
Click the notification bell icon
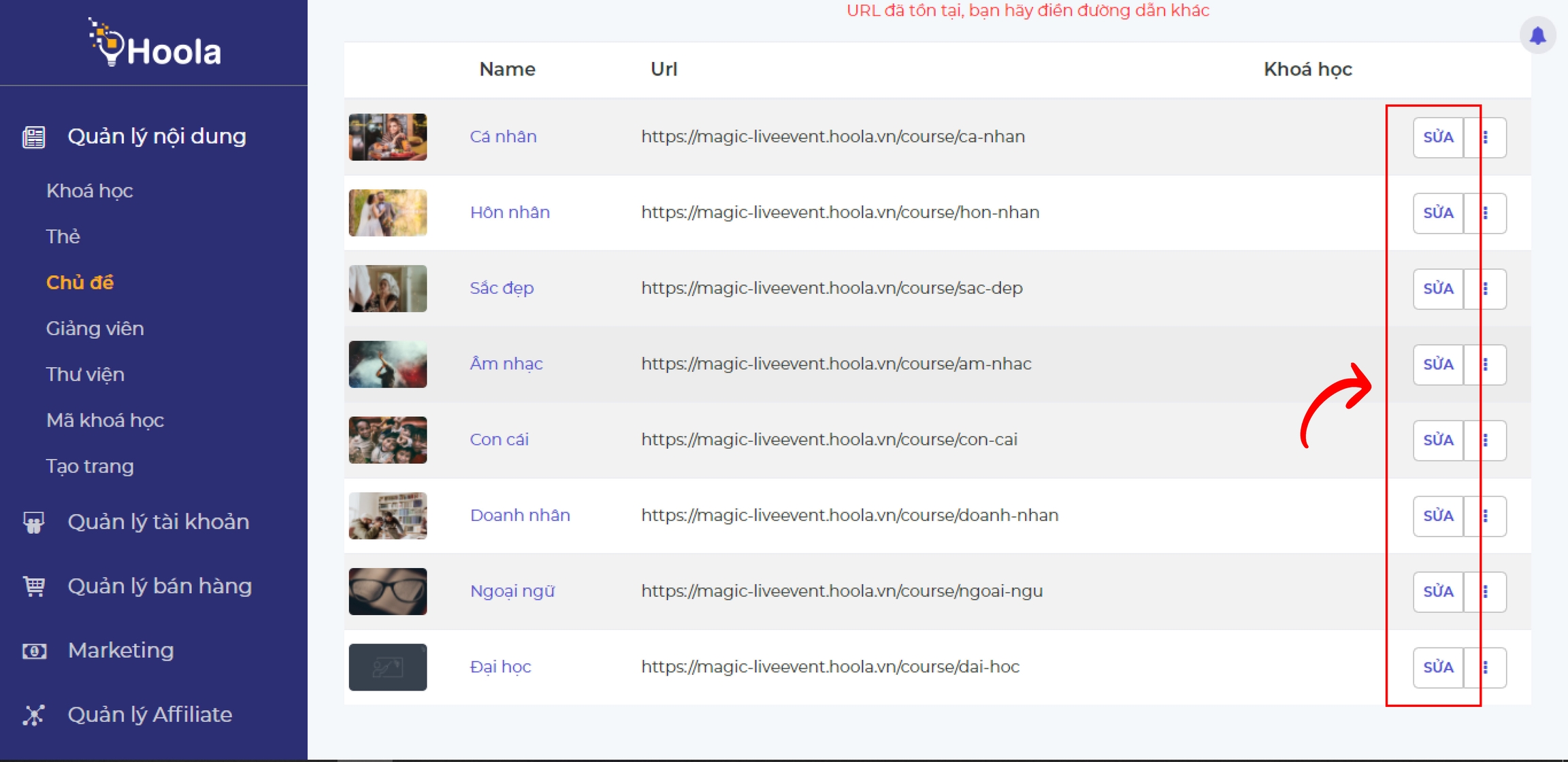click(1537, 35)
